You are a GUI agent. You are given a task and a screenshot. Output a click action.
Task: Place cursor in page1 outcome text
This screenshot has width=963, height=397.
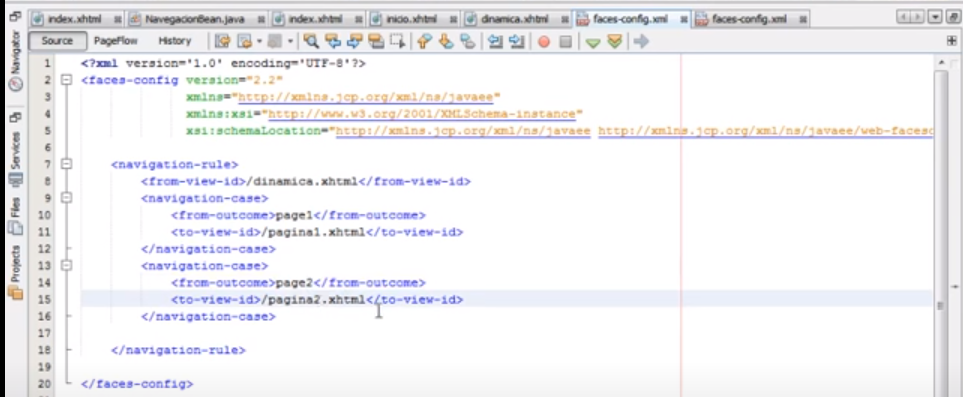[x=294, y=215]
